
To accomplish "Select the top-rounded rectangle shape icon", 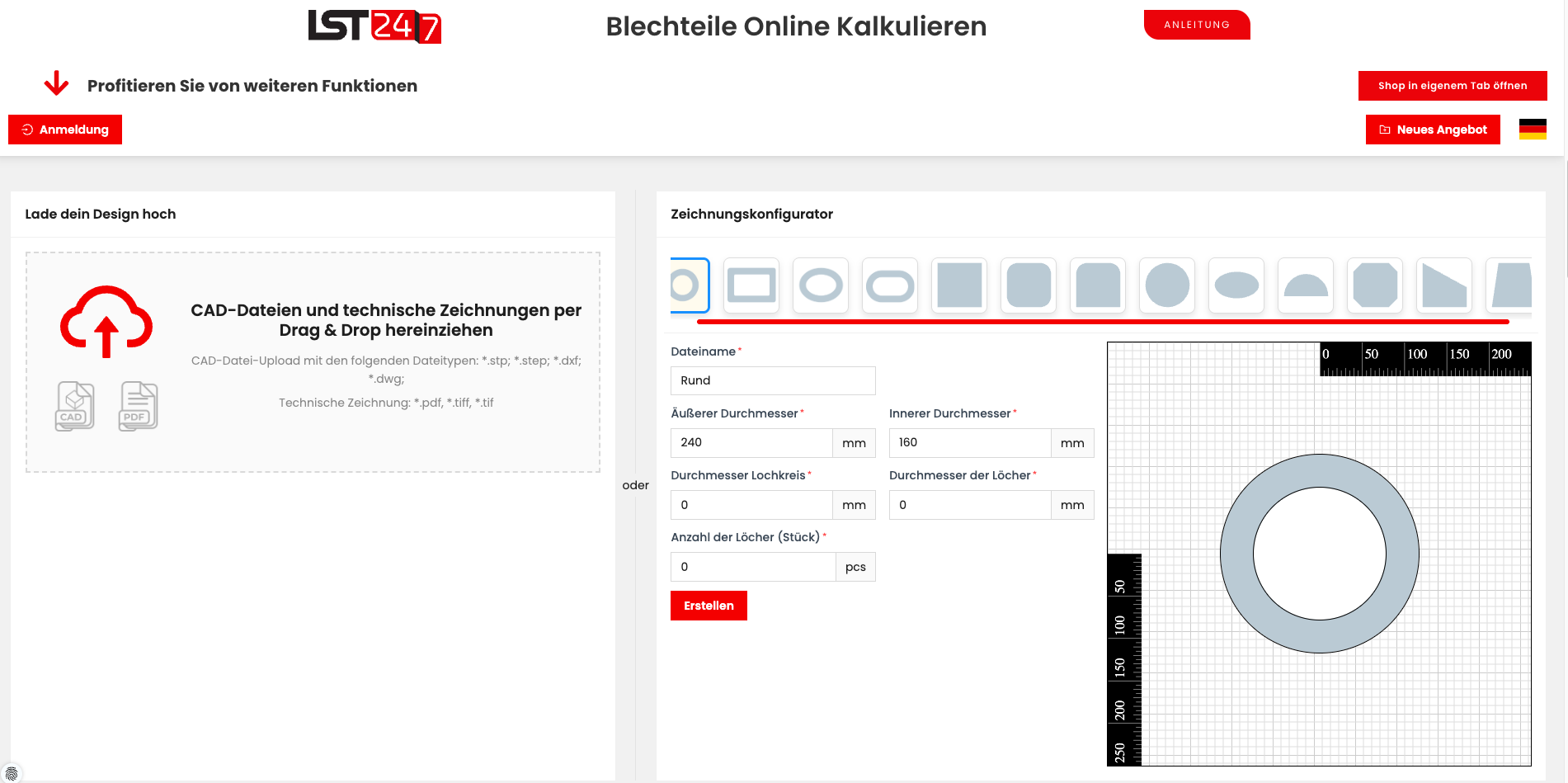I will coord(1098,285).
